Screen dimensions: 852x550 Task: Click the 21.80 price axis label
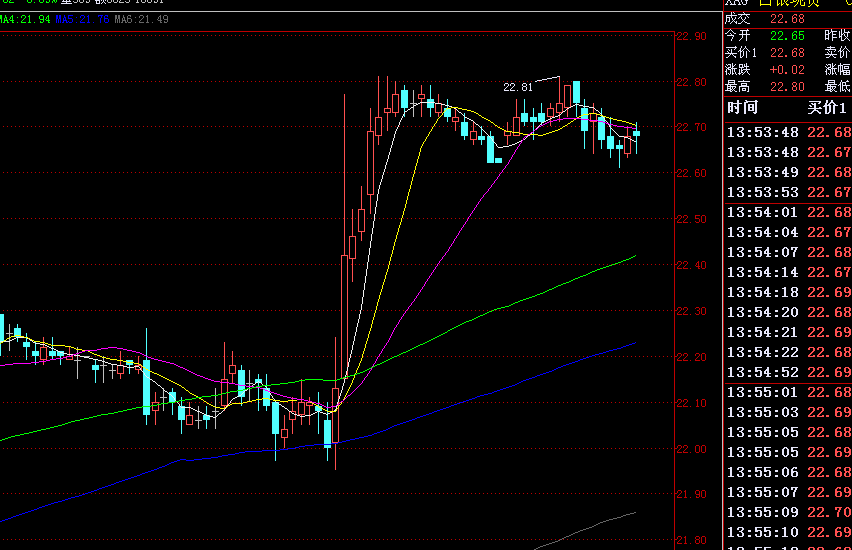click(x=691, y=541)
